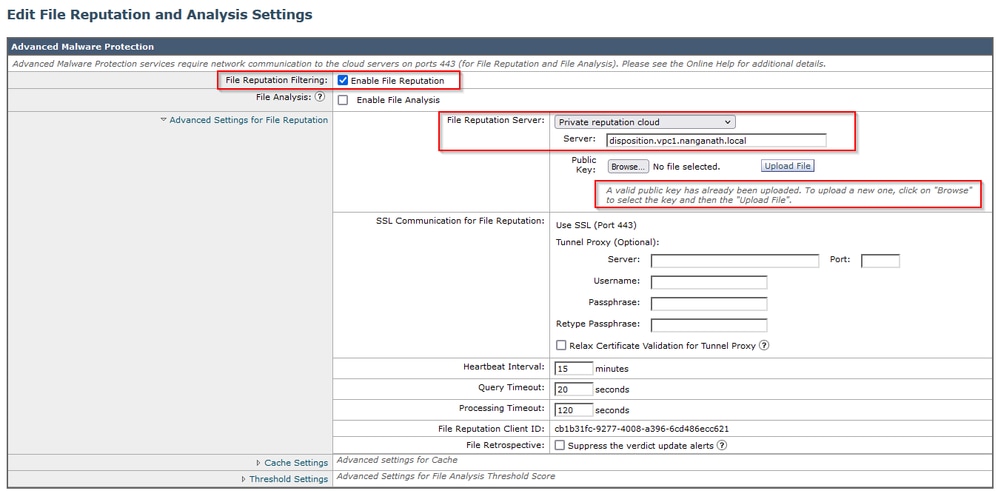Image resolution: width=998 pixels, height=491 pixels.
Task: Expand Threshold Settings section
Action: coord(285,479)
